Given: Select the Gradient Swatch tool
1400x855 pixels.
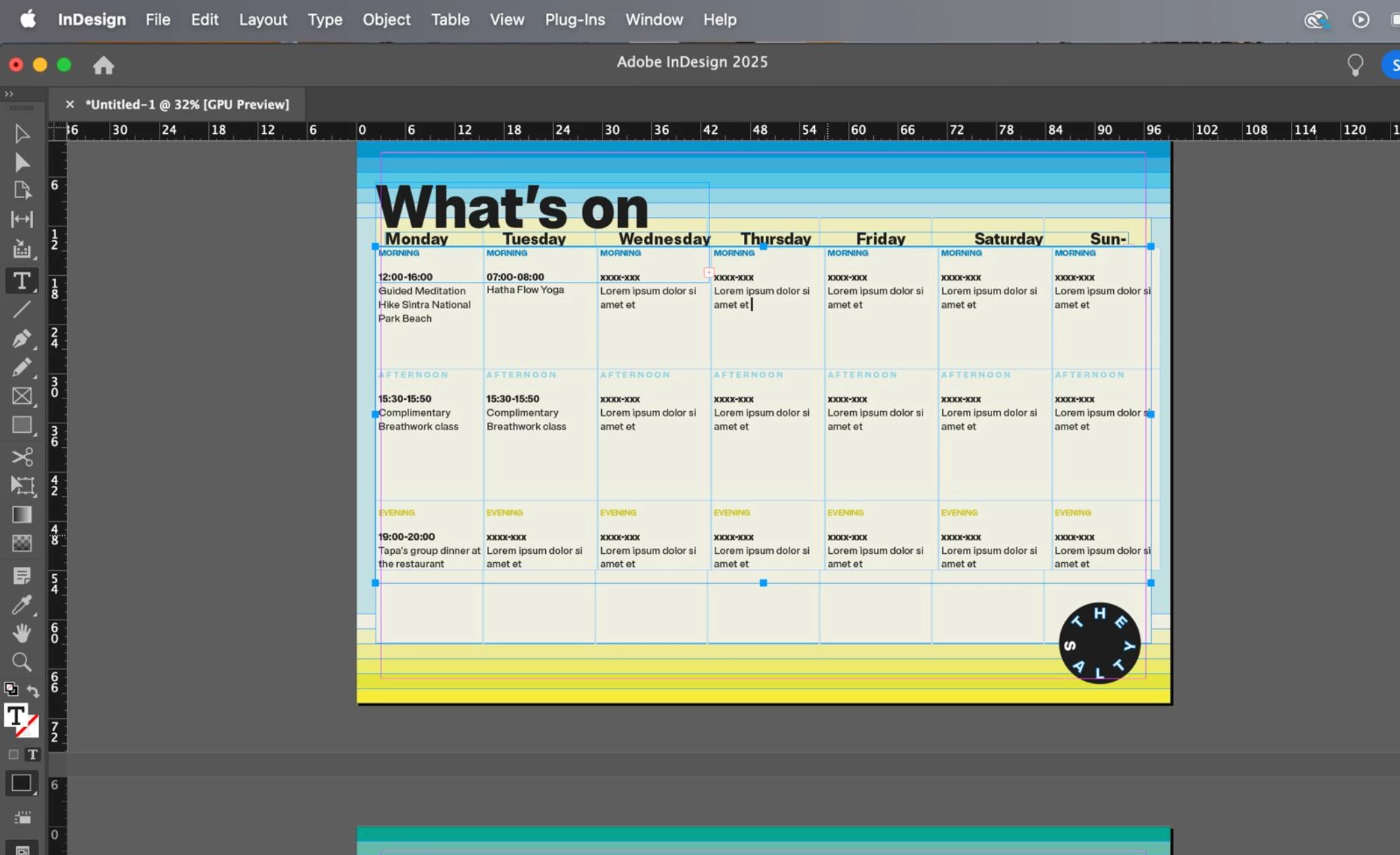Looking at the screenshot, I should [22, 515].
